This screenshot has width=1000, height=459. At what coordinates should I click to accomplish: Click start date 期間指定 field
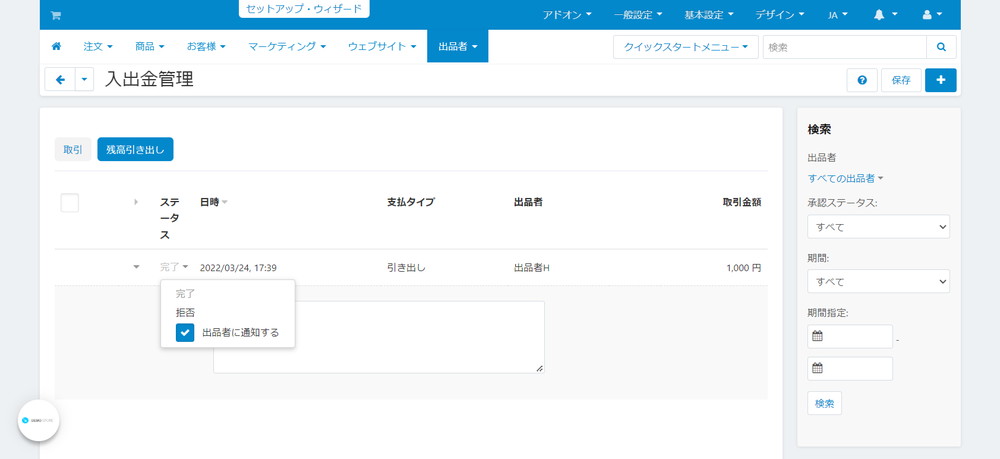coord(850,337)
